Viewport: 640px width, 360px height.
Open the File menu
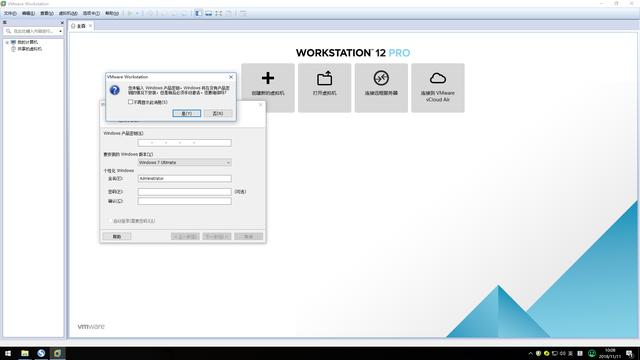(x=10, y=13)
